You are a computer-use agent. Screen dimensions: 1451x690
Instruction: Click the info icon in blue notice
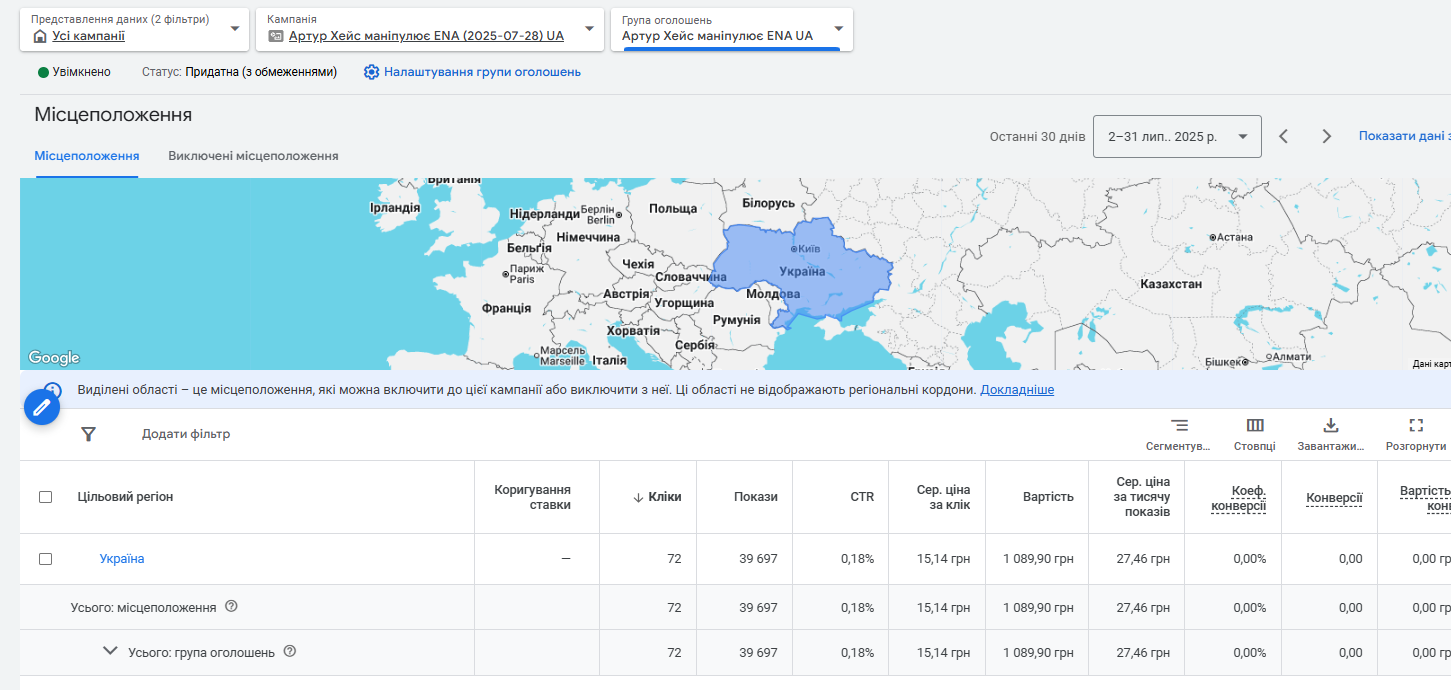tap(53, 390)
